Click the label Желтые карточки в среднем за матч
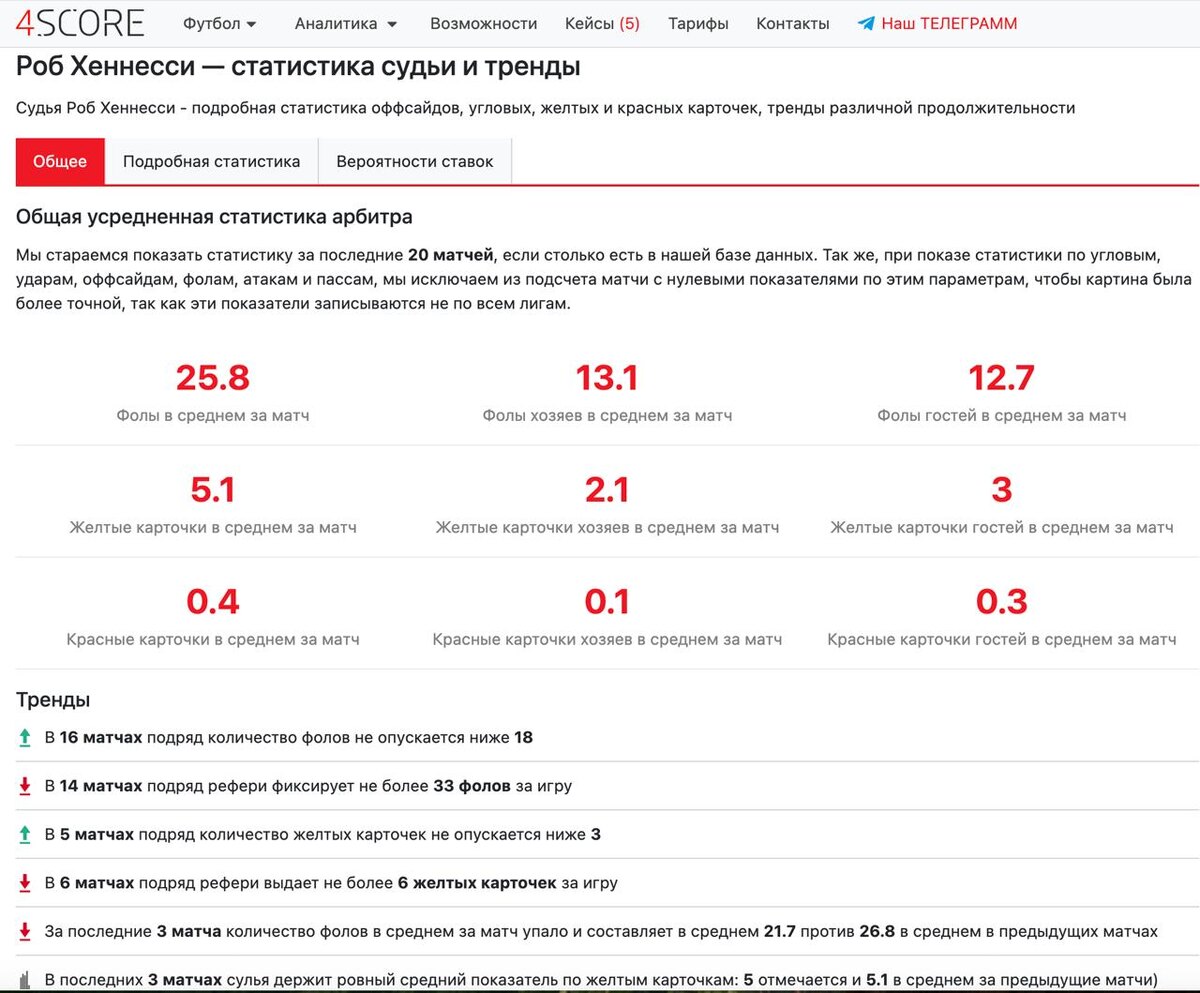Image resolution: width=1200 pixels, height=993 pixels. coord(212,527)
